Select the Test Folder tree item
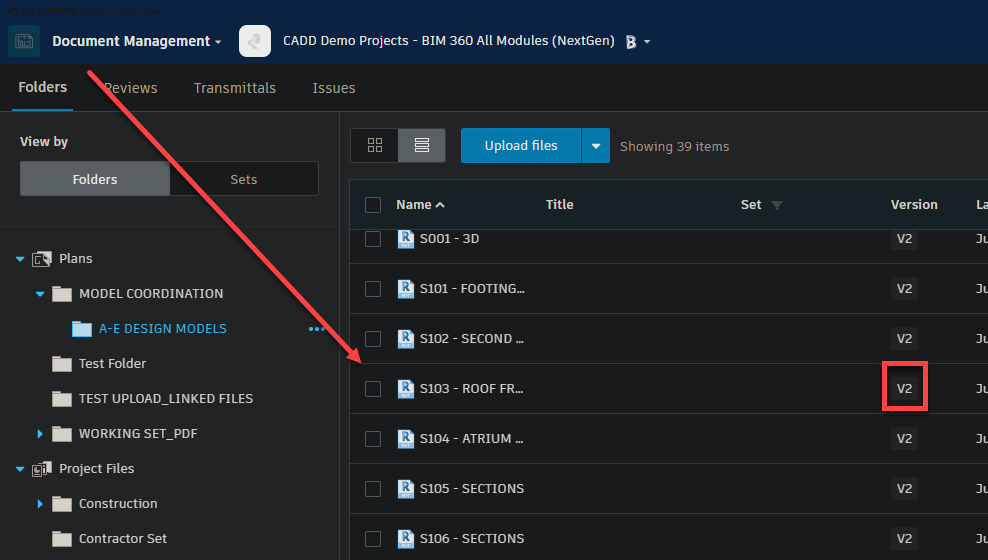This screenshot has height=560, width=988. (x=112, y=363)
